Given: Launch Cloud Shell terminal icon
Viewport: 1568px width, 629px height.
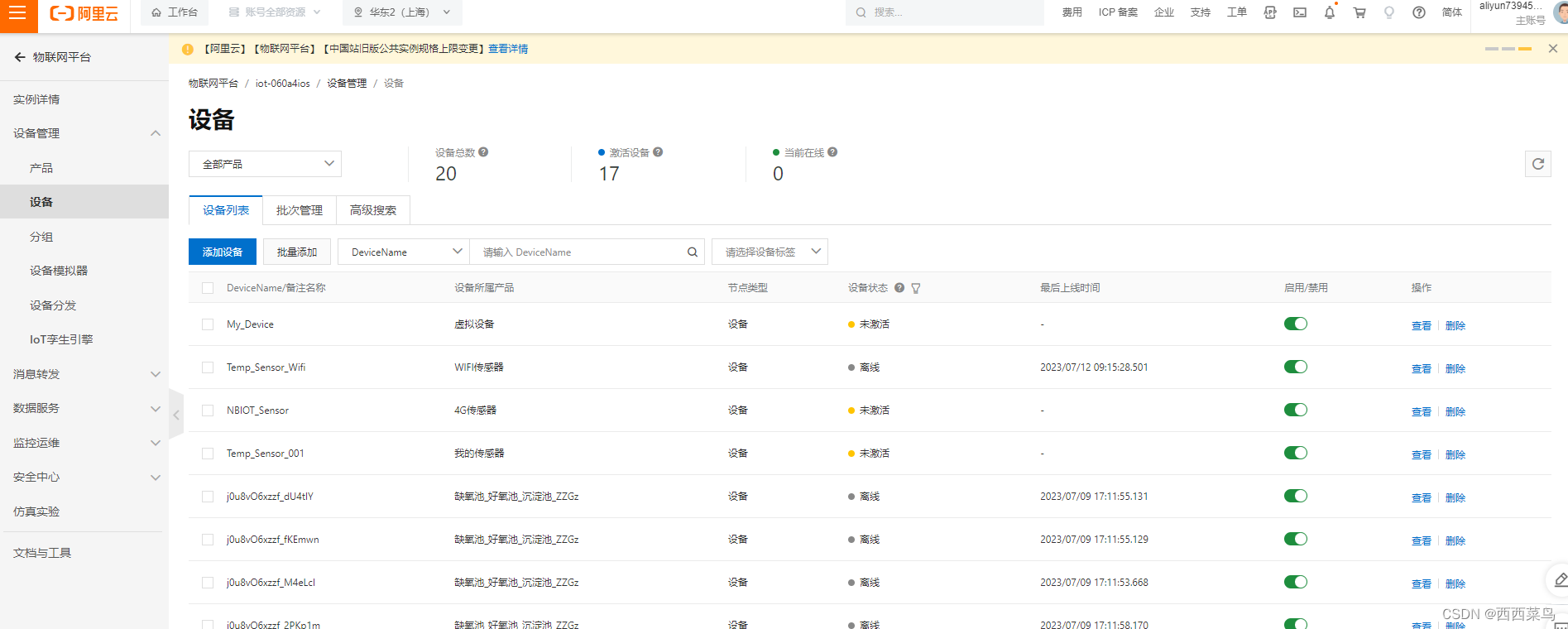Looking at the screenshot, I should coord(1300,12).
